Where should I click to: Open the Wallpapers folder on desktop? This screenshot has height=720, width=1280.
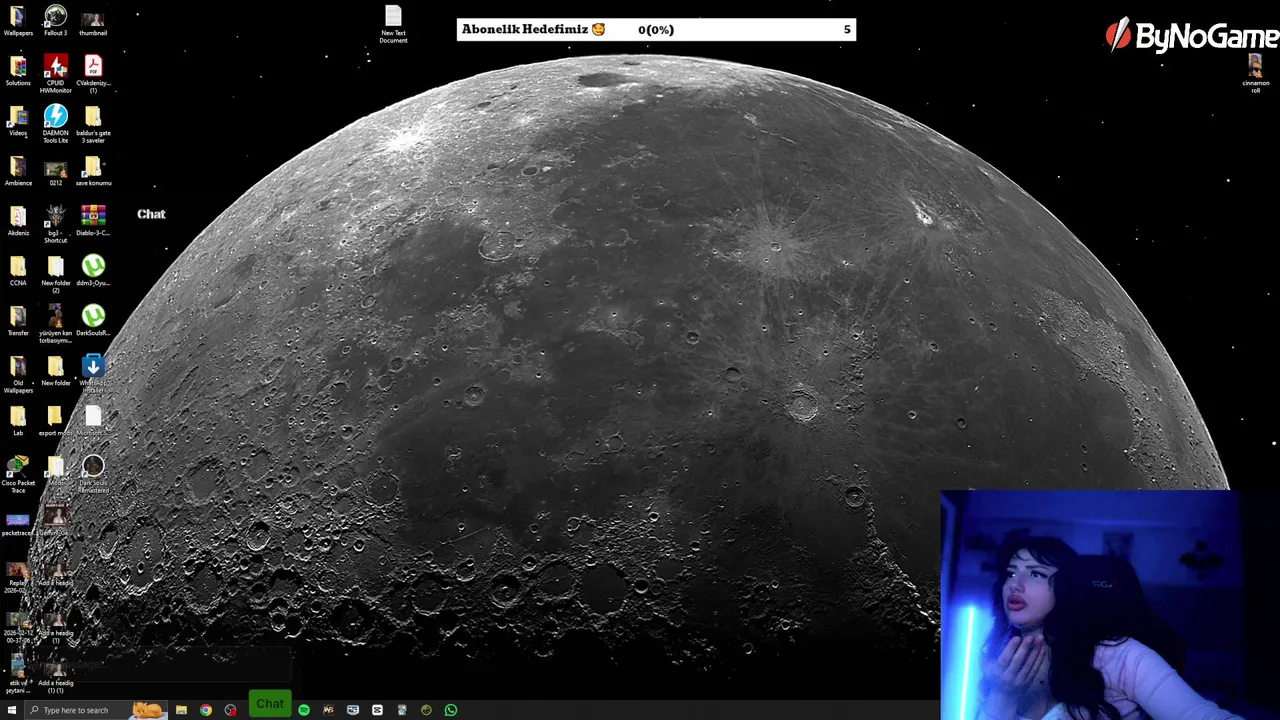click(x=18, y=21)
